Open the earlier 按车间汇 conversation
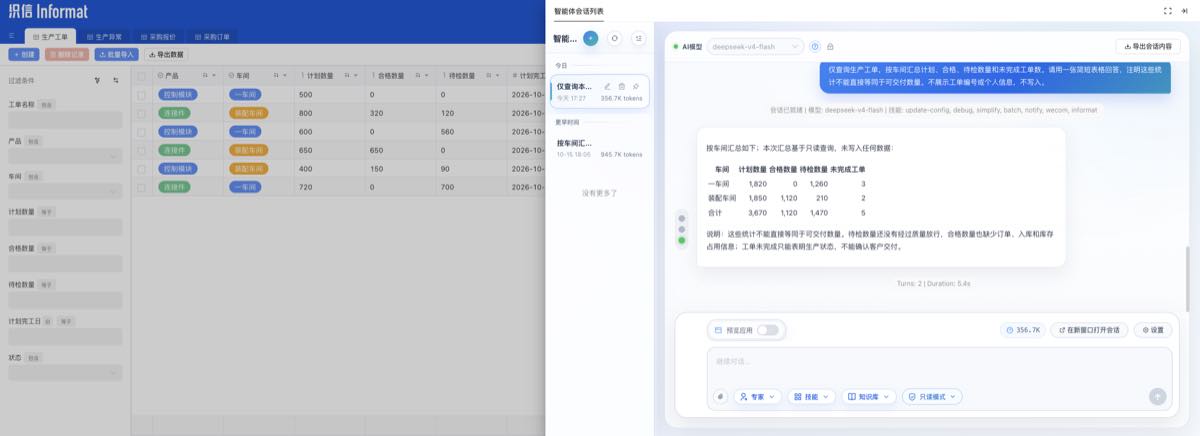Viewport: 1200px width, 436px height. click(x=601, y=149)
